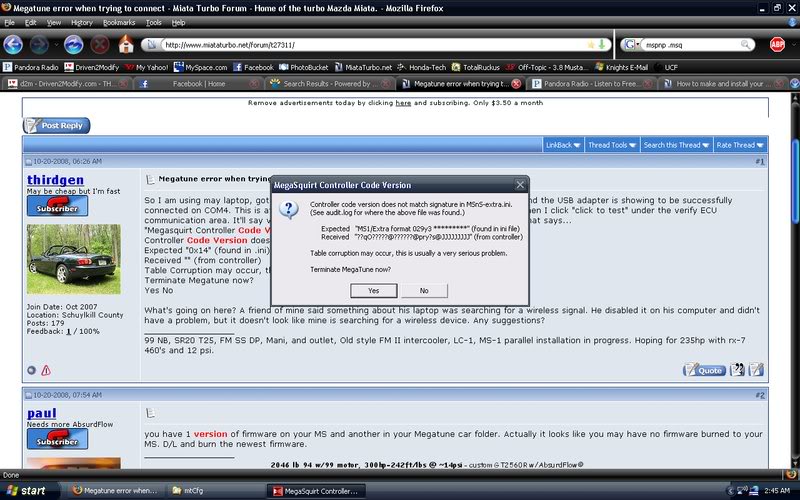This screenshot has height=500, width=800.
Task: Open the MySpace.com bookmark
Action: click(201, 67)
